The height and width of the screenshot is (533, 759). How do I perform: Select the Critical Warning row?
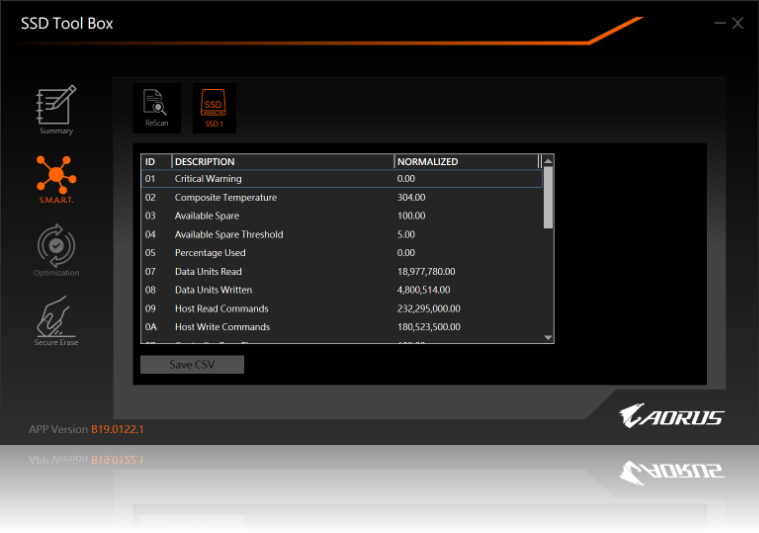[340, 179]
